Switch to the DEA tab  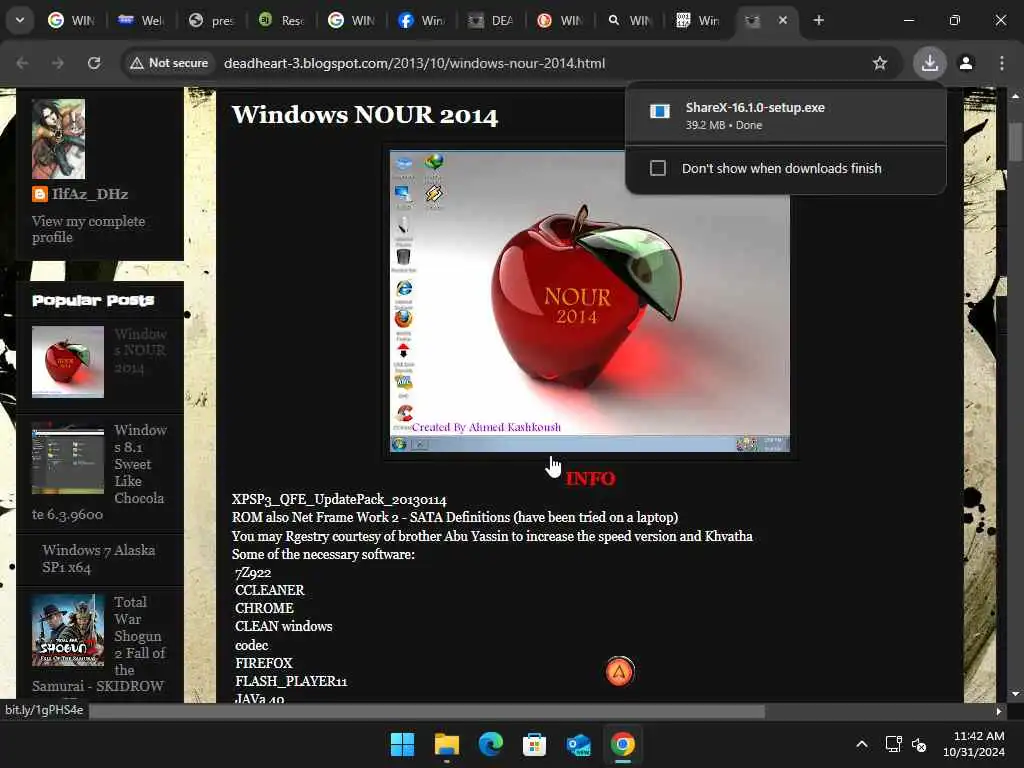(490, 20)
